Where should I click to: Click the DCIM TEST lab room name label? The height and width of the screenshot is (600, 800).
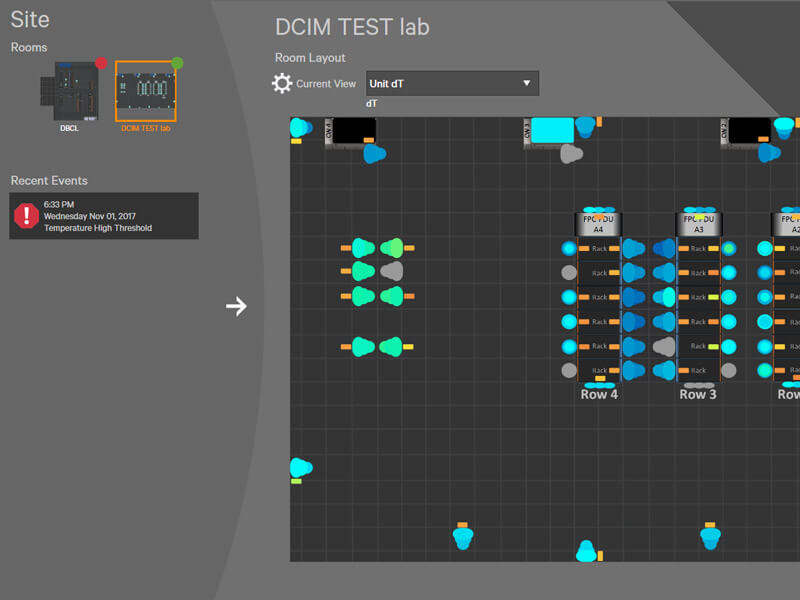(145, 128)
